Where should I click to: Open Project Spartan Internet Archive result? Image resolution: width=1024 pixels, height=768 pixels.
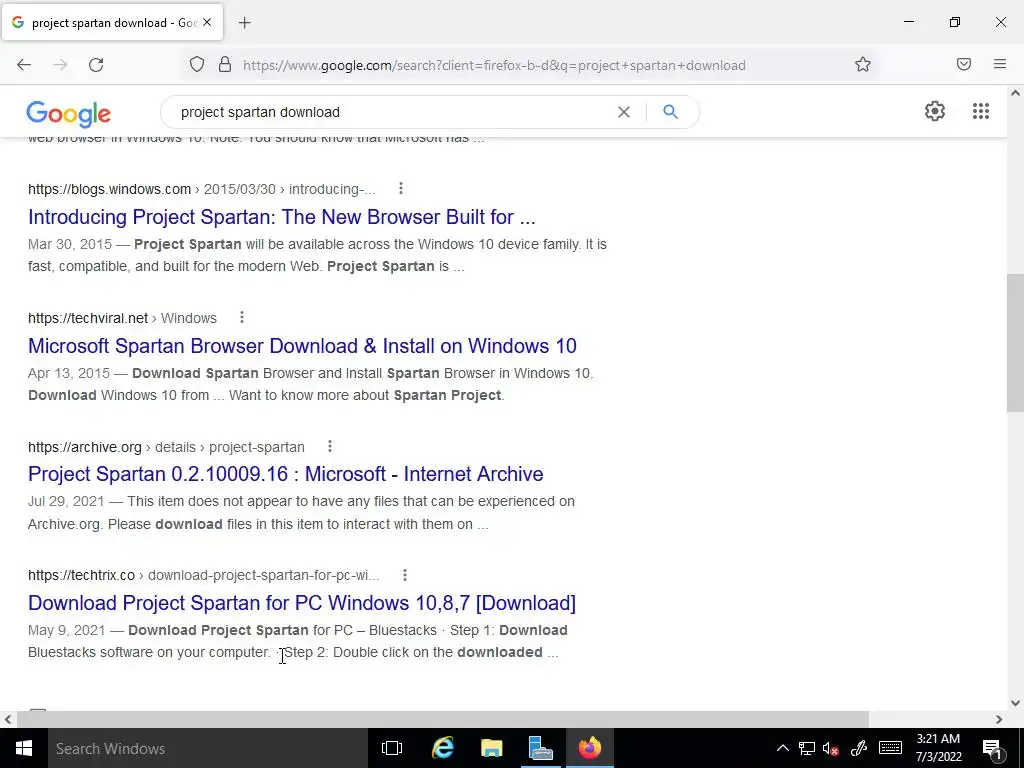tap(285, 474)
